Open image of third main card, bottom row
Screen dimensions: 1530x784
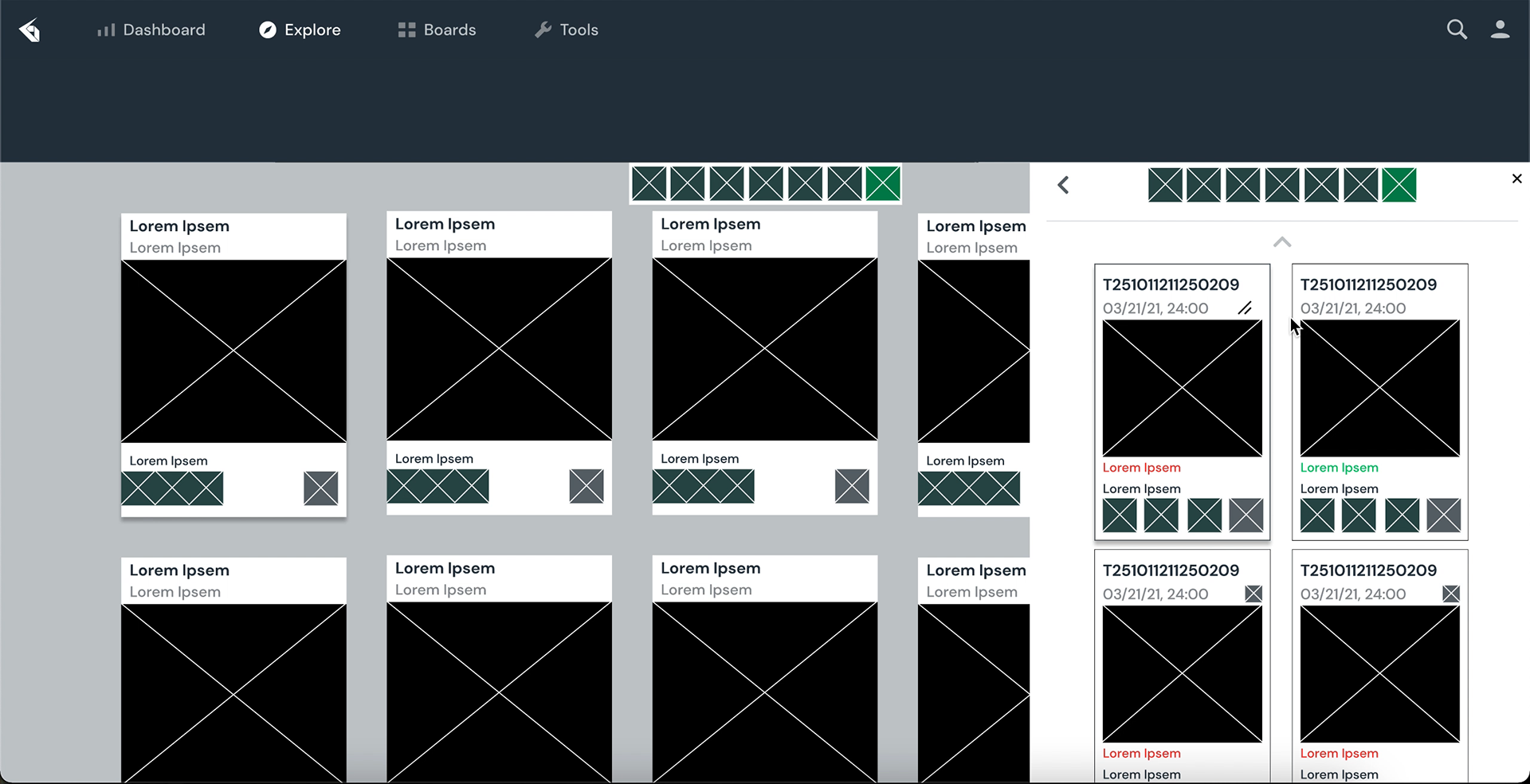click(765, 692)
